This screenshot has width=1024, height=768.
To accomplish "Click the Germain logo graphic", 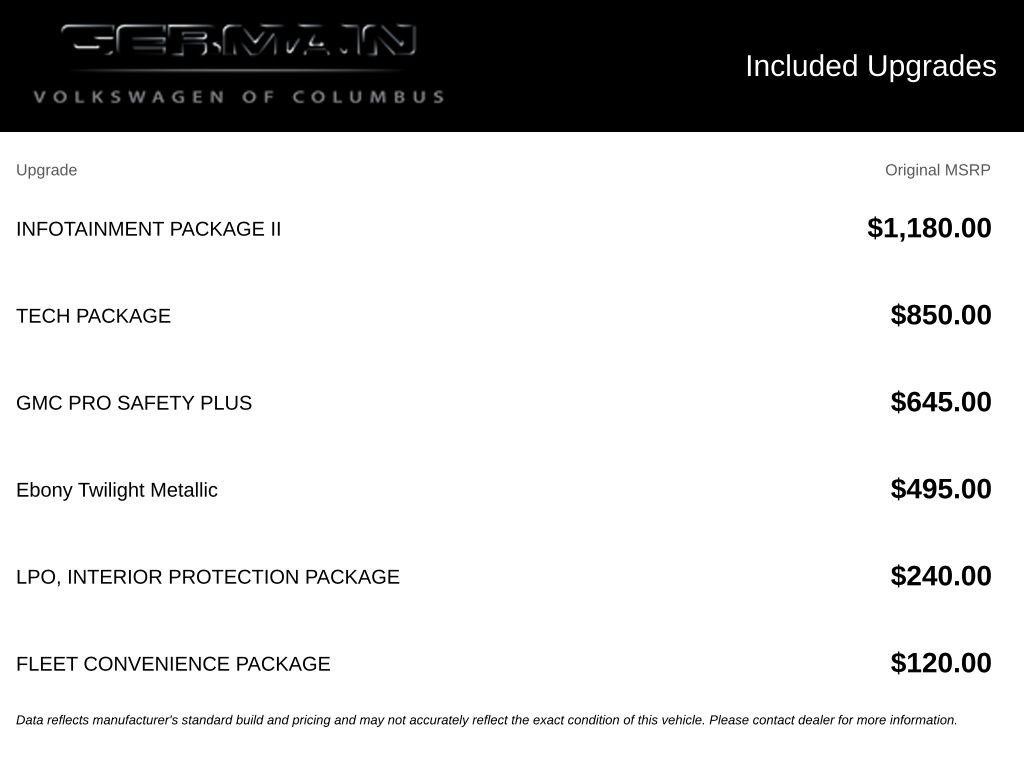I will point(238,40).
